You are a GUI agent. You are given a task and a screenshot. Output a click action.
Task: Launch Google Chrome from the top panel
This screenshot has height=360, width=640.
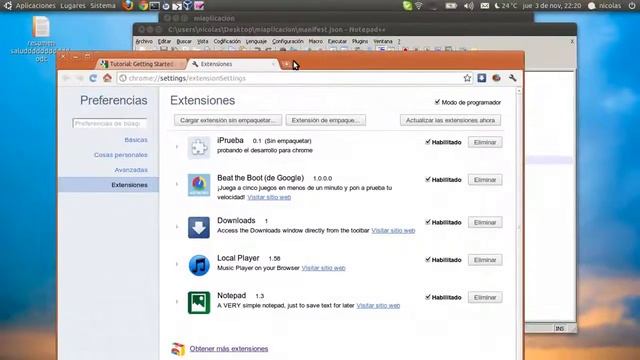142,5
